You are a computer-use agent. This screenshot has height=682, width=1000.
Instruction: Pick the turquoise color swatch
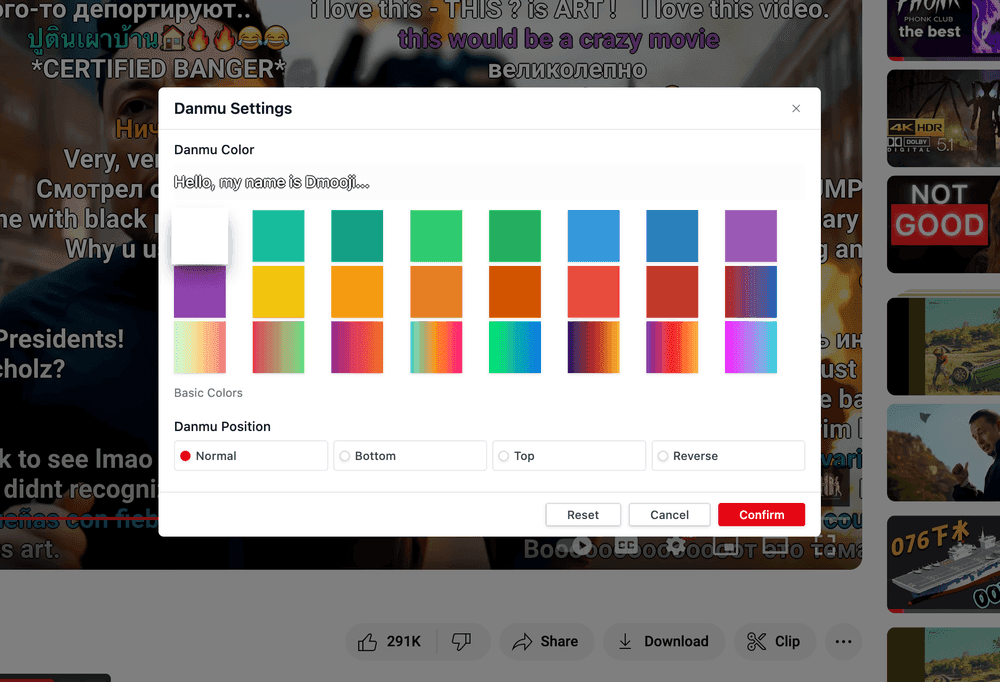pos(278,236)
